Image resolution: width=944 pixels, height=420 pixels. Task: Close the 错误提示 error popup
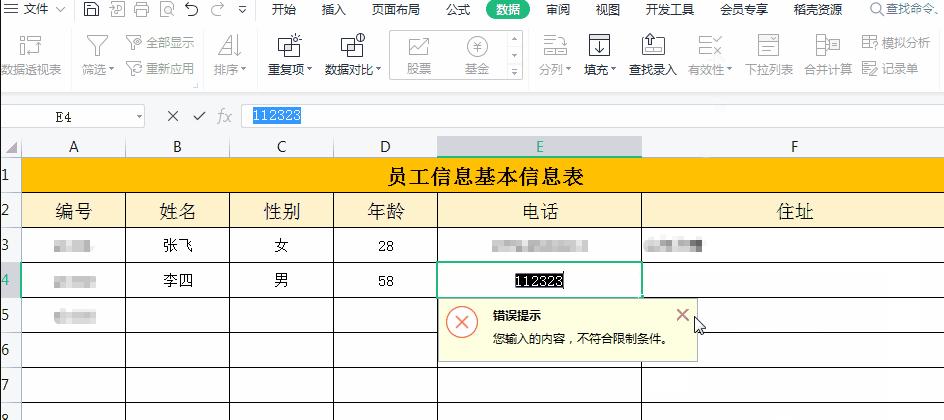(682, 315)
